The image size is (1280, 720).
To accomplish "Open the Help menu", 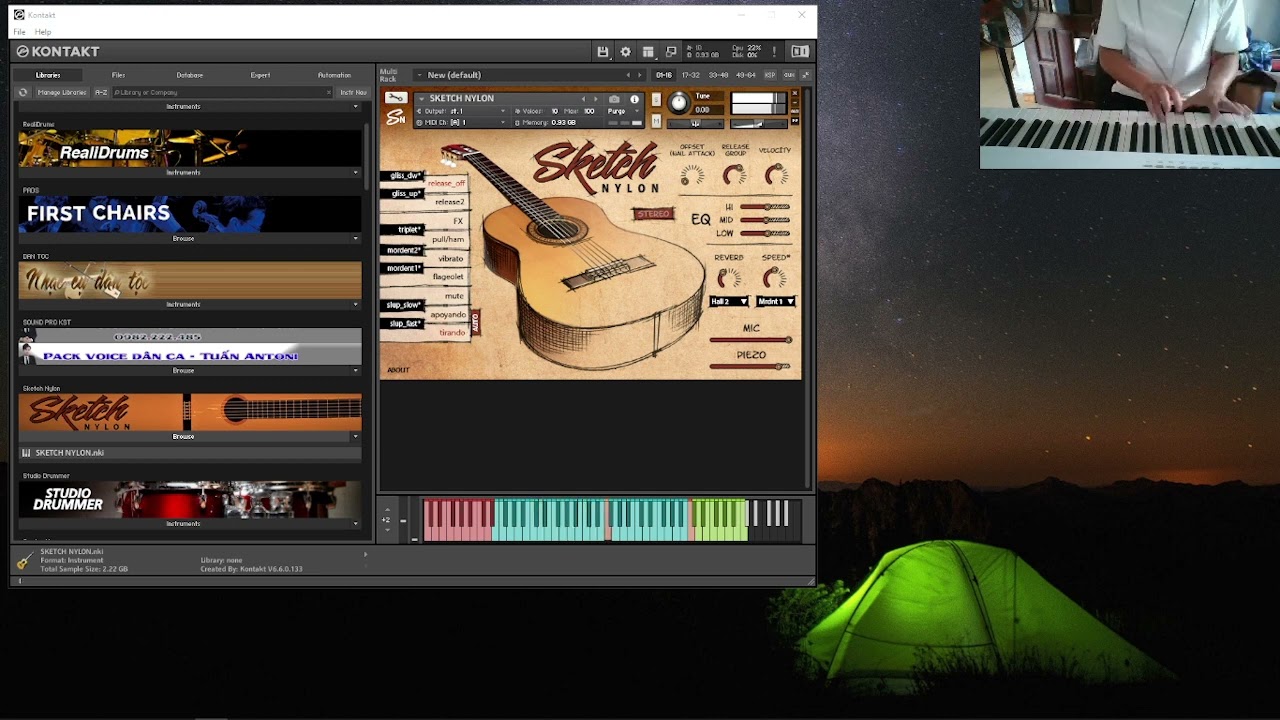I will tap(43, 32).
